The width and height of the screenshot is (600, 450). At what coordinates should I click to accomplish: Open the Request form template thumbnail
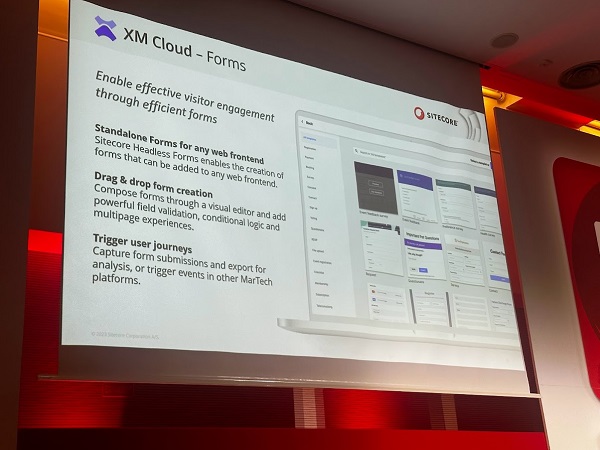(x=382, y=248)
